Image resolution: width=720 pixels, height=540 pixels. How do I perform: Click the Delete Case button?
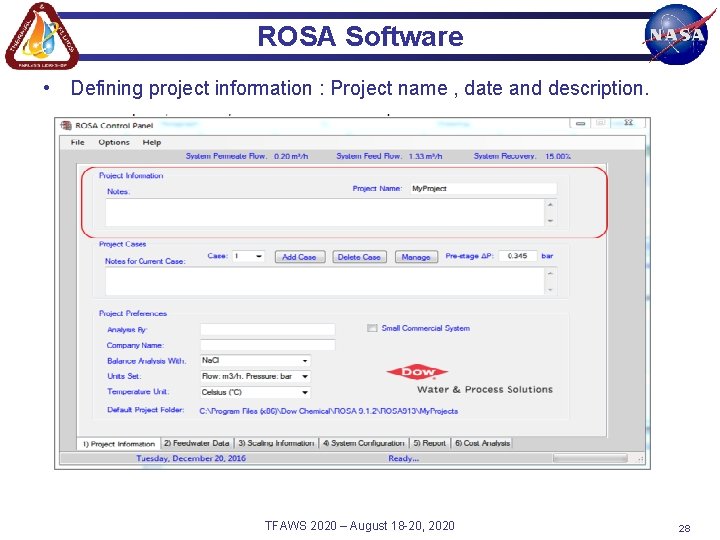pos(359,257)
